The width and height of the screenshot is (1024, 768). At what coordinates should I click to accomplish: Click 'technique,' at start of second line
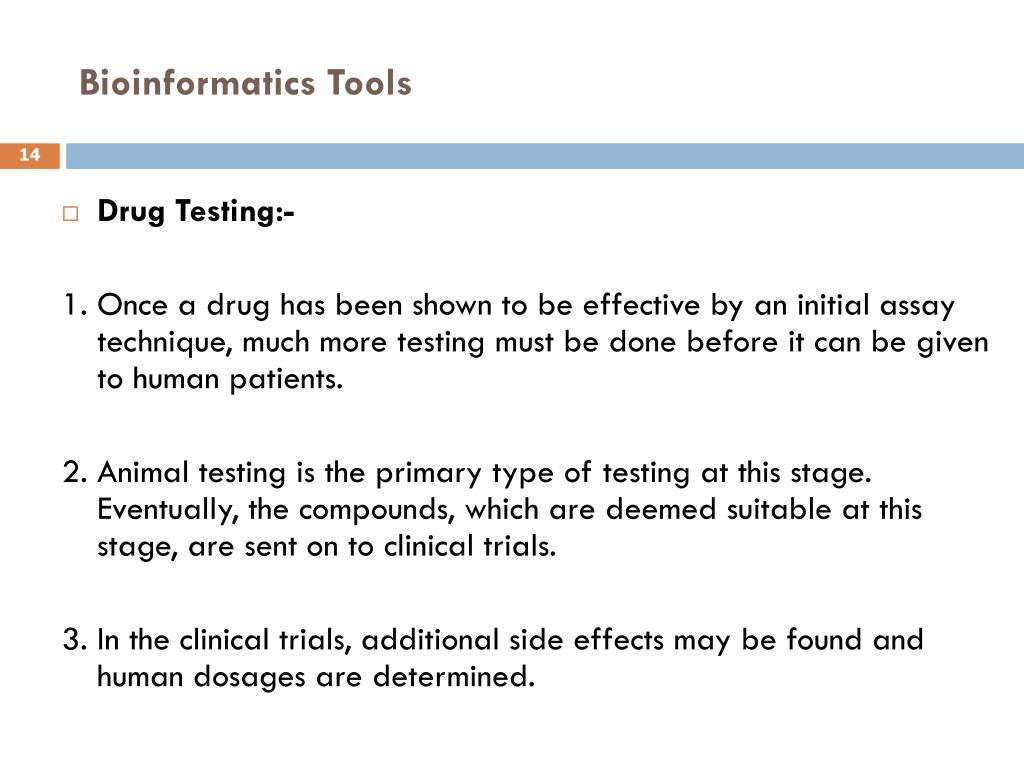click(165, 343)
